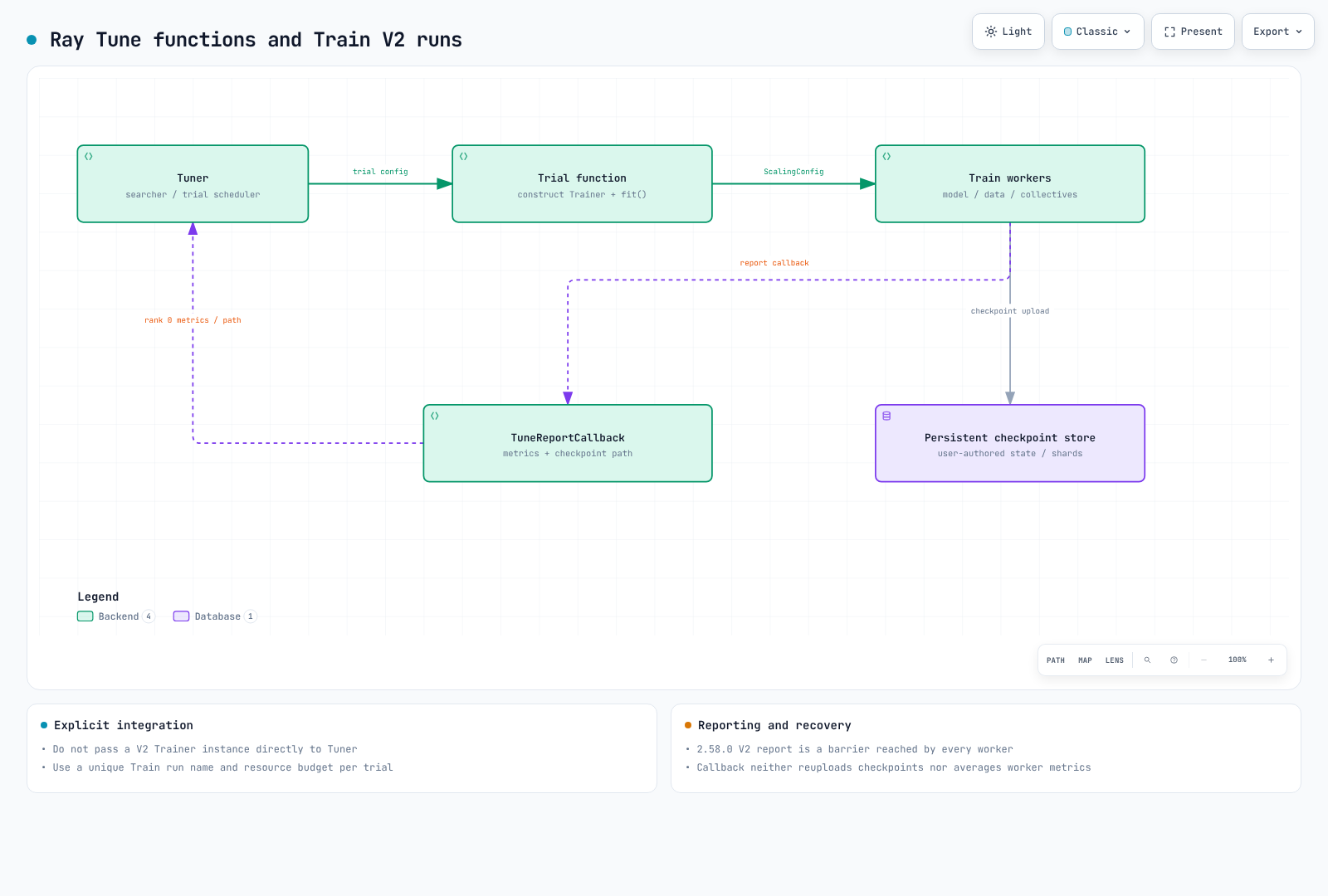Click the search magnifier icon
Screen dimensions: 1328x896
point(1148,660)
